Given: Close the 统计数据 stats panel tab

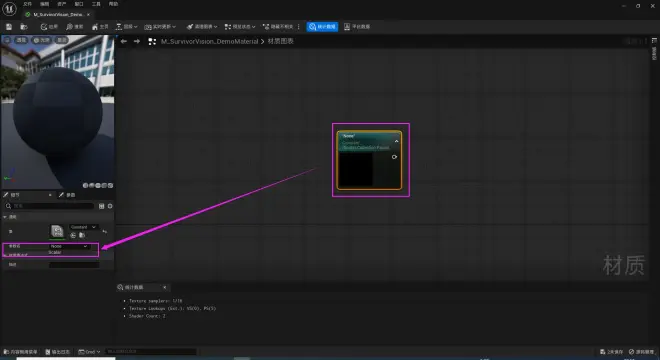Looking at the screenshot, I should point(165,287).
